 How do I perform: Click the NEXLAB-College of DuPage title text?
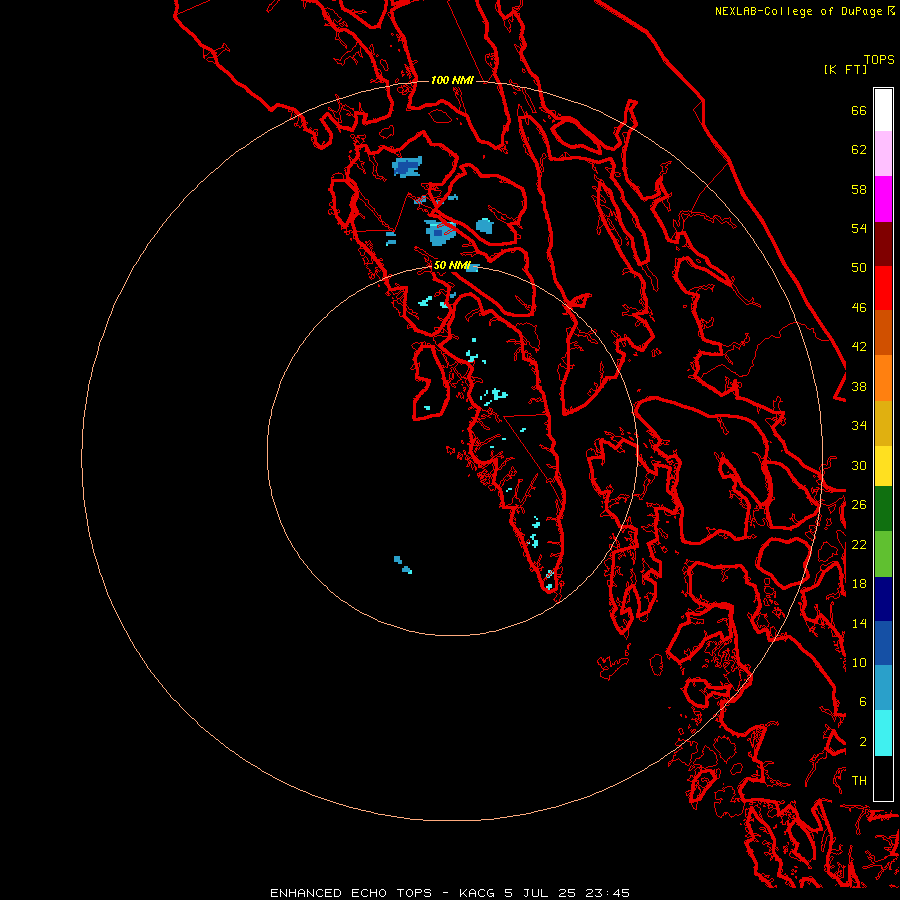point(798,11)
